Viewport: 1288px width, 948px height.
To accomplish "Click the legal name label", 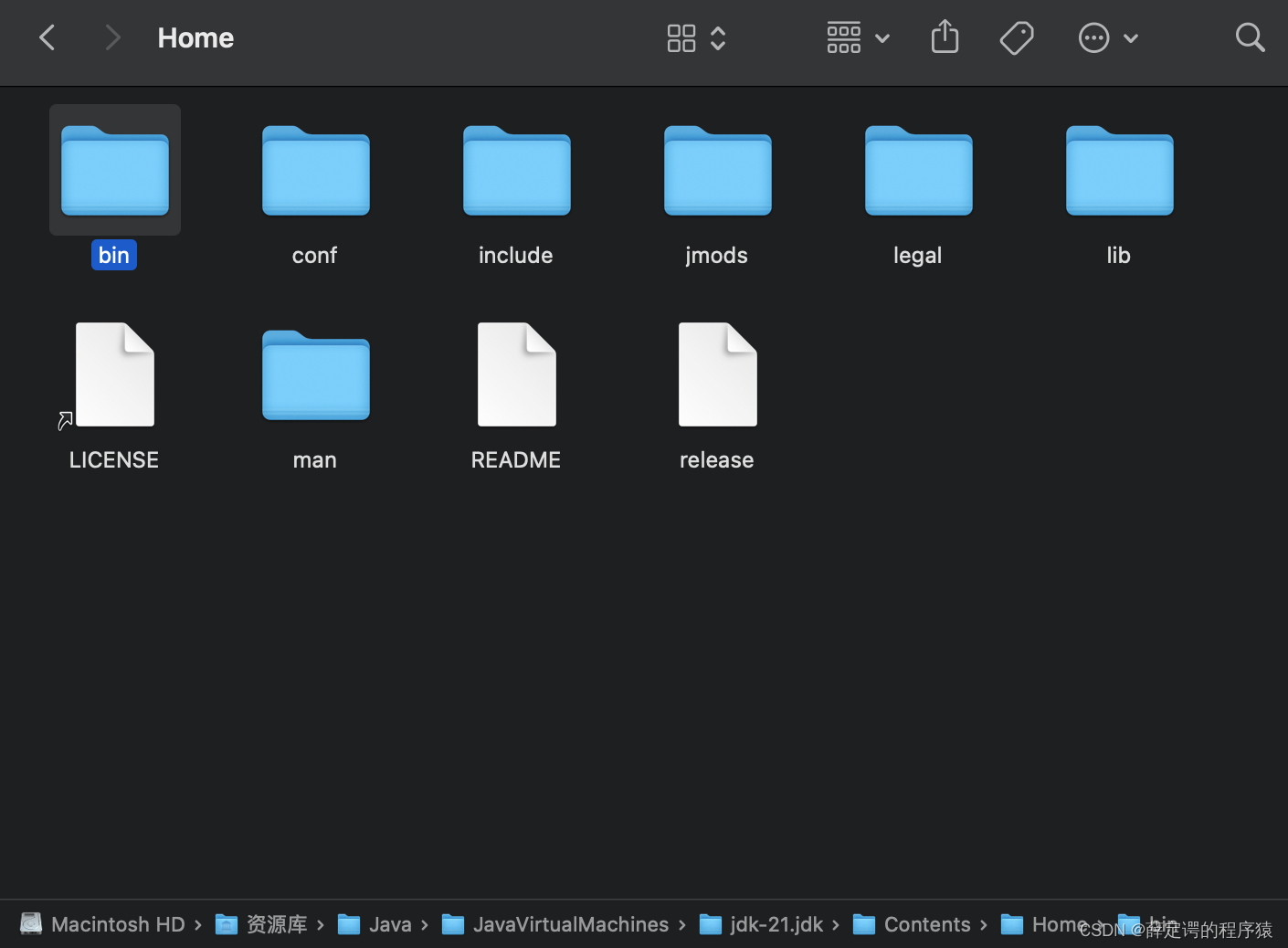I will 918,256.
